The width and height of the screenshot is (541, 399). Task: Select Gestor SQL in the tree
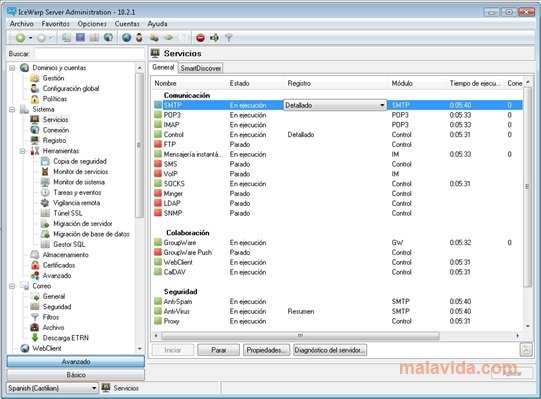(69, 244)
